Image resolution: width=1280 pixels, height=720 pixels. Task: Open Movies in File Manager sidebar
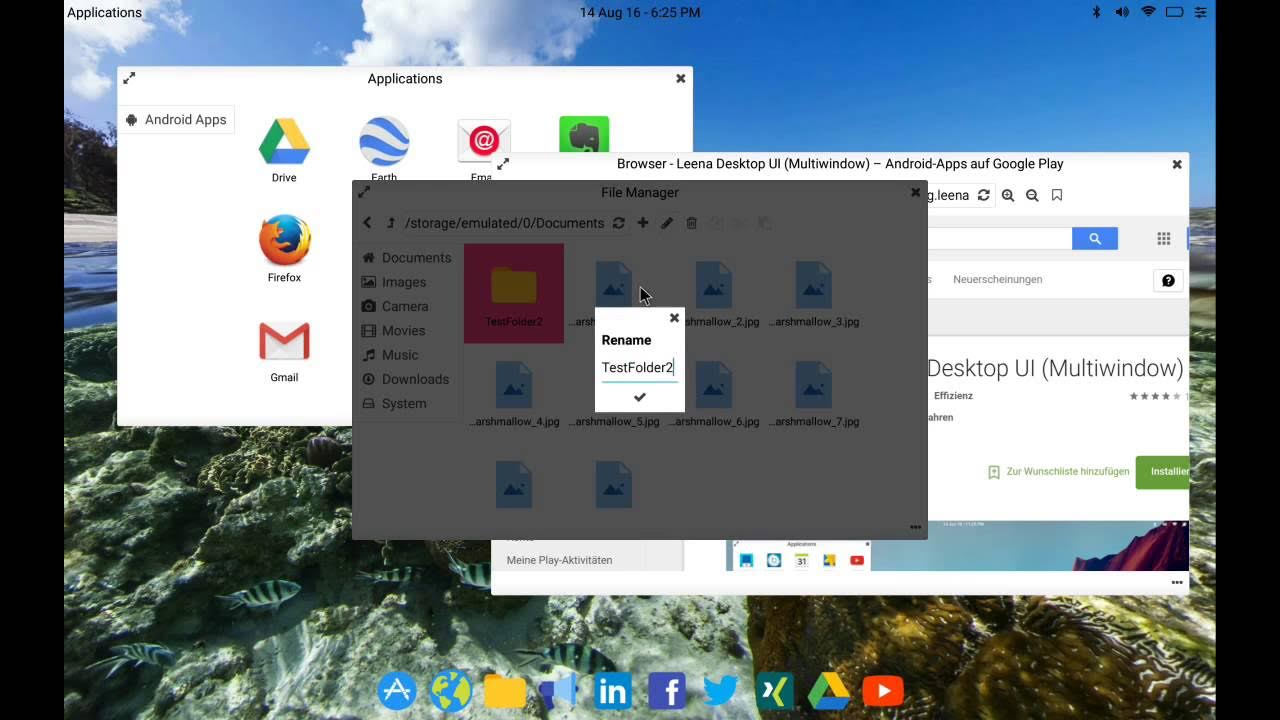point(393,330)
